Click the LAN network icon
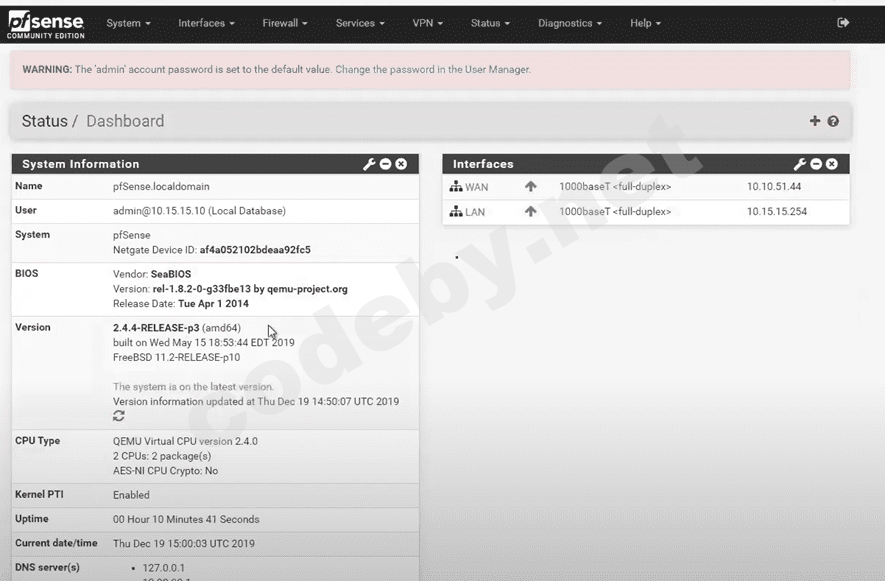The height and width of the screenshot is (581, 885). [x=455, y=212]
